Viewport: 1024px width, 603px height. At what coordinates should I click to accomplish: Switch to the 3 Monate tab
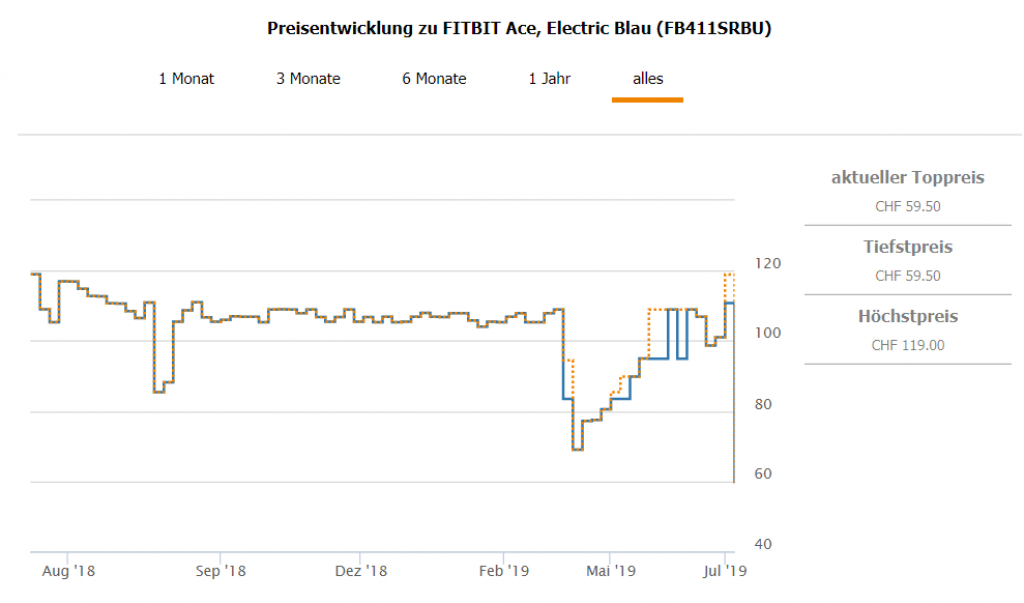coord(308,79)
